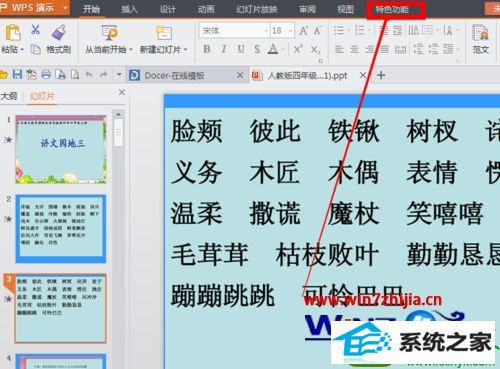The image size is (500, 369).
Task: Switch to the 插入 ribbon tab
Action: (x=129, y=9)
